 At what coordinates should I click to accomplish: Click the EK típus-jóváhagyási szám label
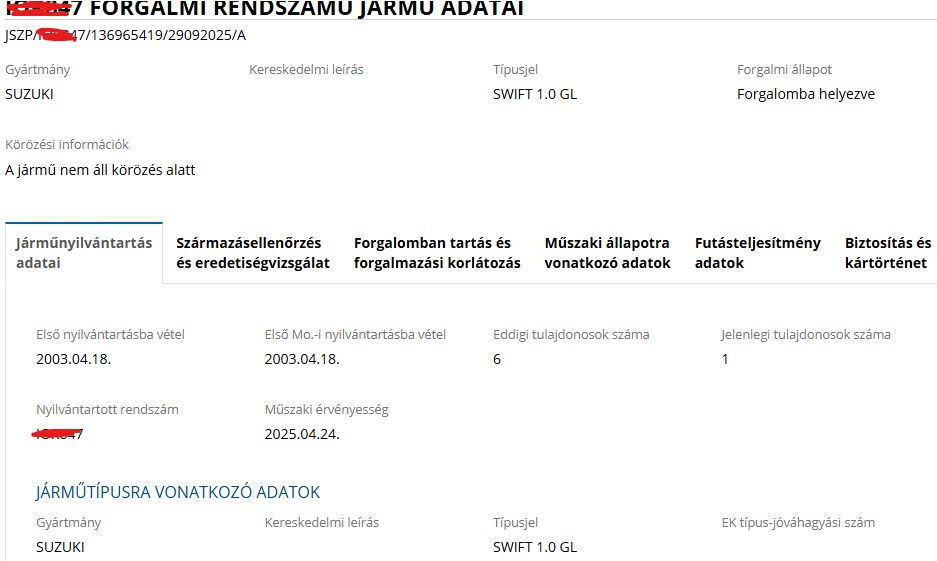coord(798,522)
